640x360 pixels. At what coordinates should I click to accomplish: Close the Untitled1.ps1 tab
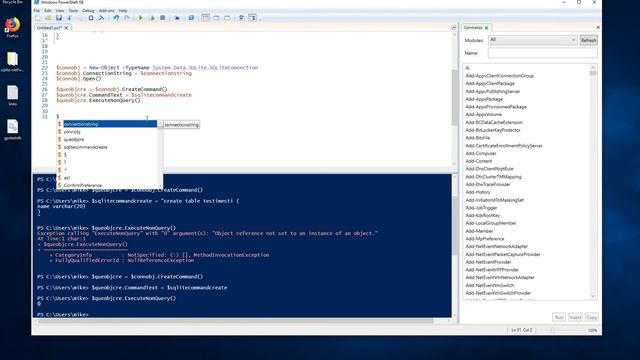coord(67,28)
